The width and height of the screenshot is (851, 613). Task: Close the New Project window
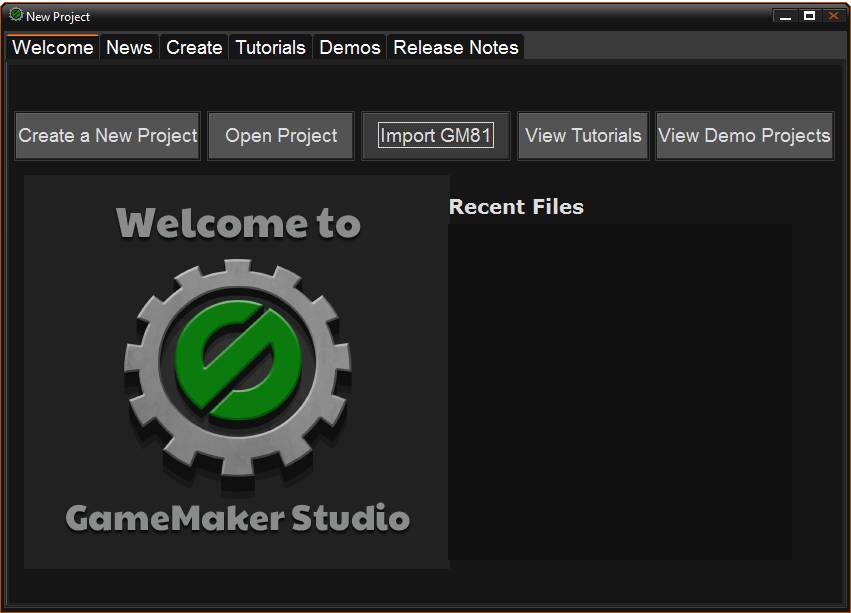click(833, 16)
